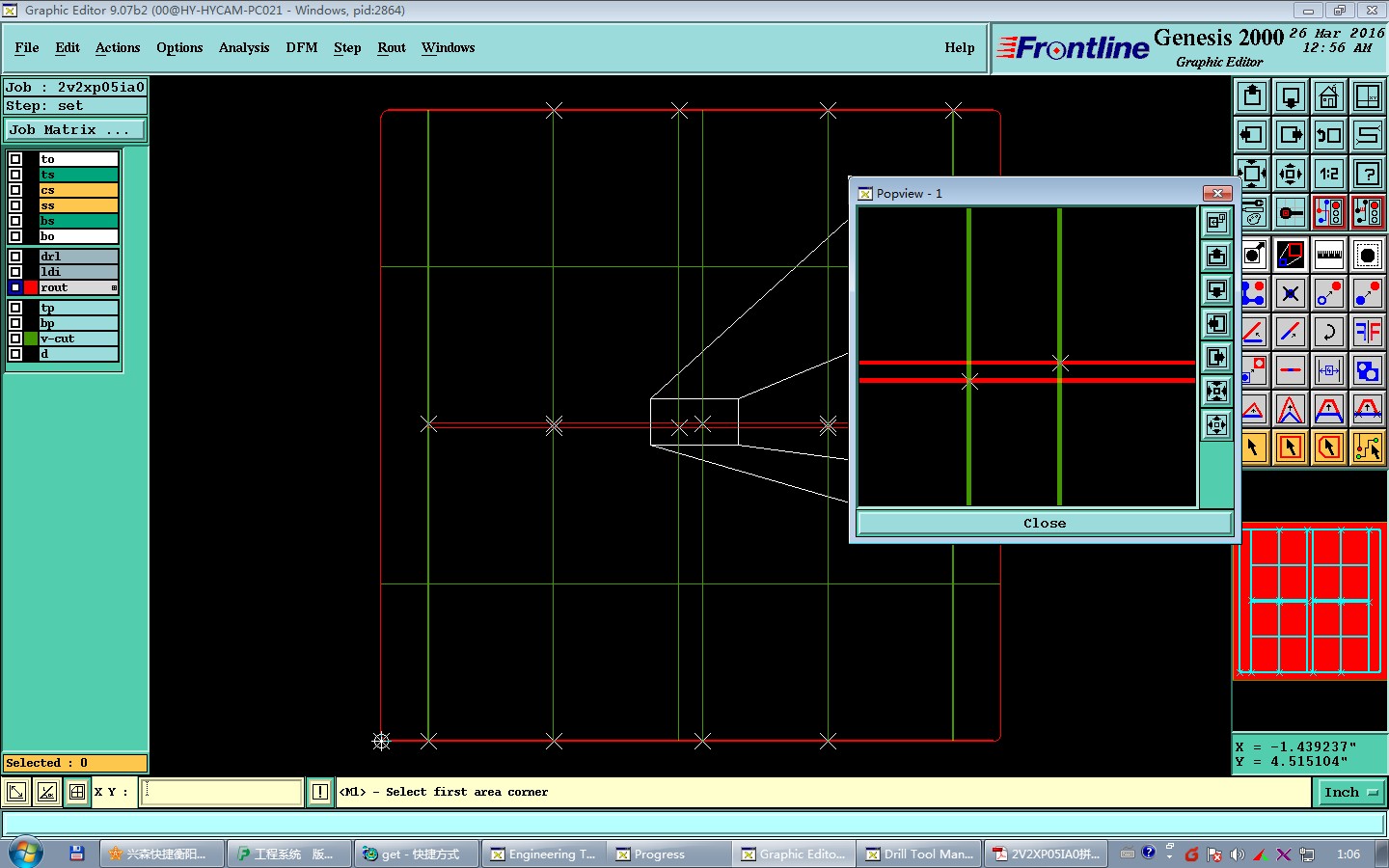The width and height of the screenshot is (1389, 868).
Task: Select the ldi layer name
Action: [x=78, y=272]
